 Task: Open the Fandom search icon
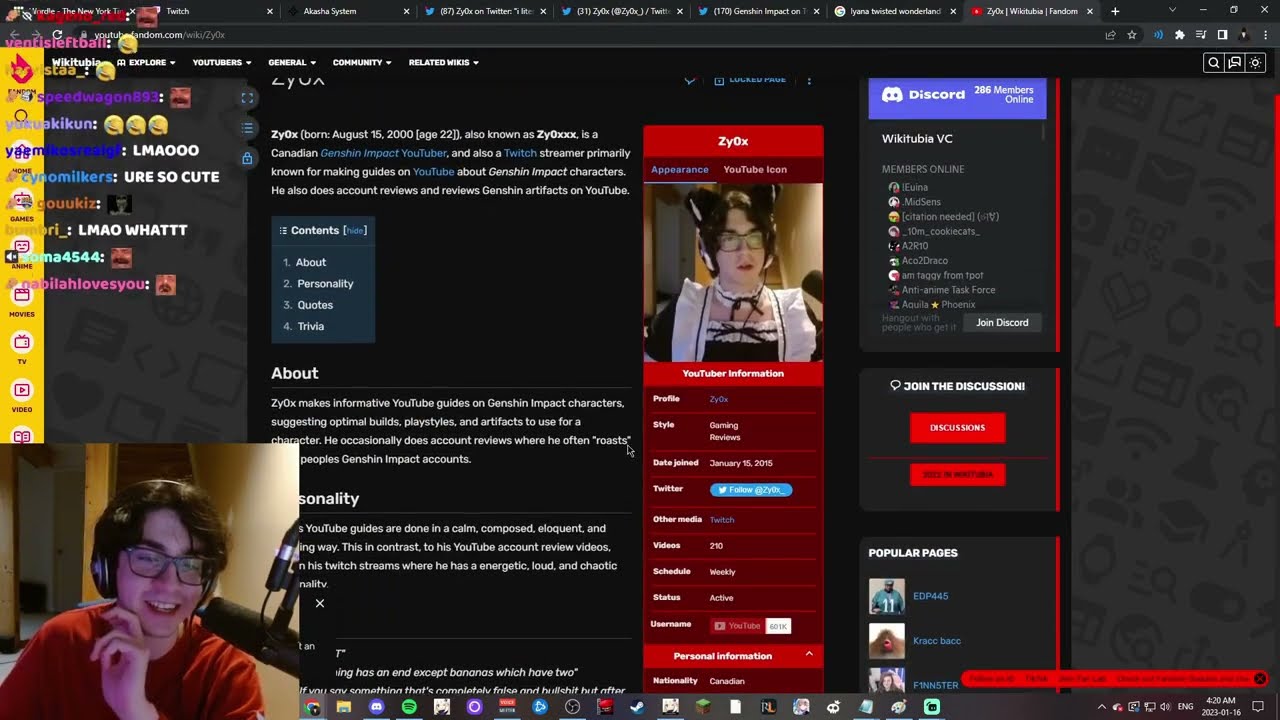[x=1213, y=63]
